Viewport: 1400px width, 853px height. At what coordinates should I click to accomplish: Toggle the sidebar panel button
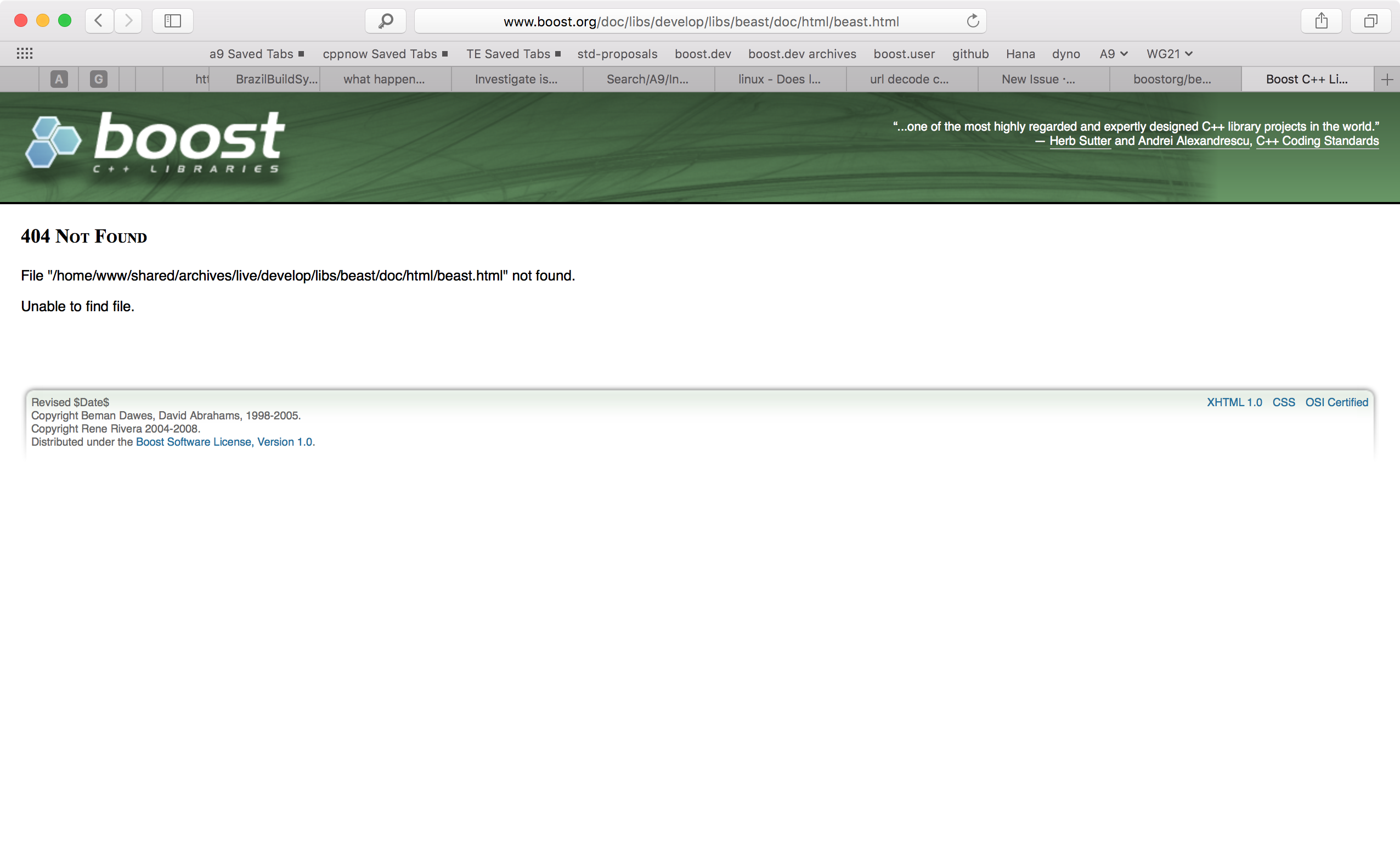click(x=172, y=21)
